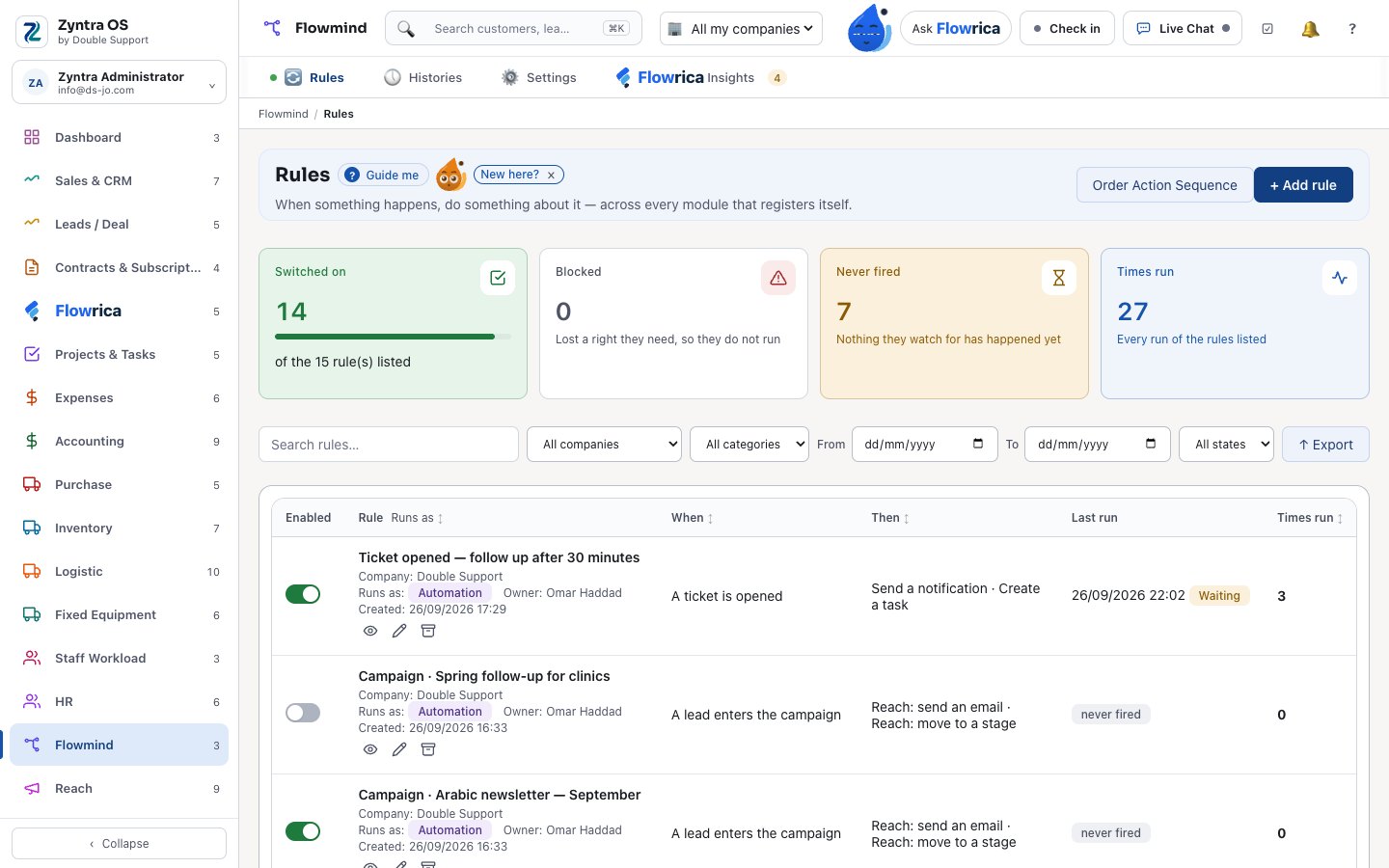Click the checklist icon in top bar
The height and width of the screenshot is (868, 1389).
click(1267, 29)
